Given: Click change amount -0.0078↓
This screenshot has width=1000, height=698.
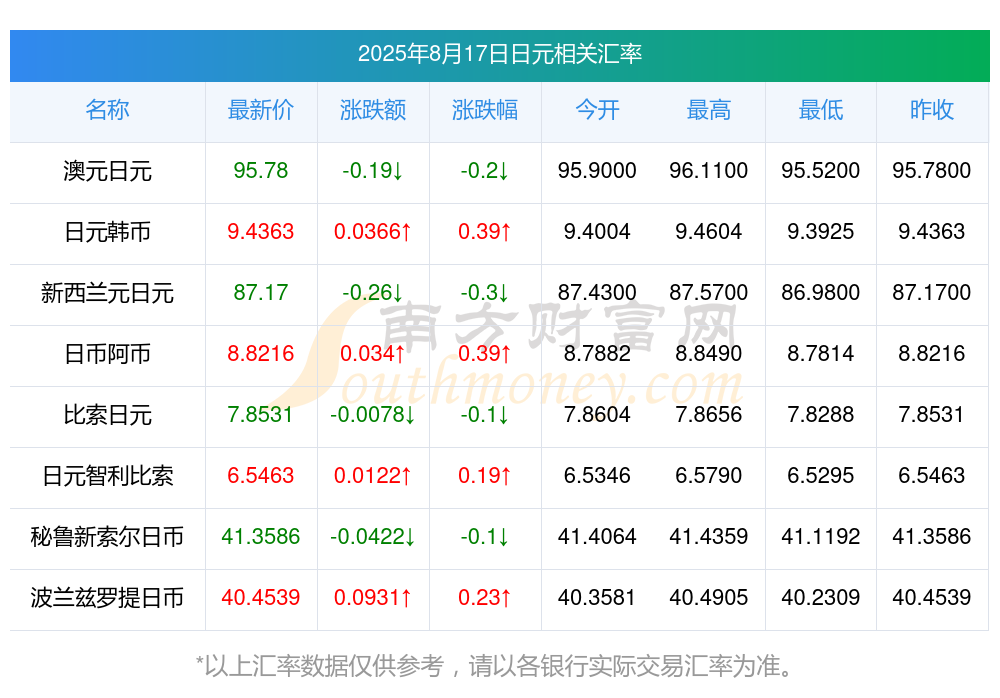Looking at the screenshot, I should click(x=372, y=415).
